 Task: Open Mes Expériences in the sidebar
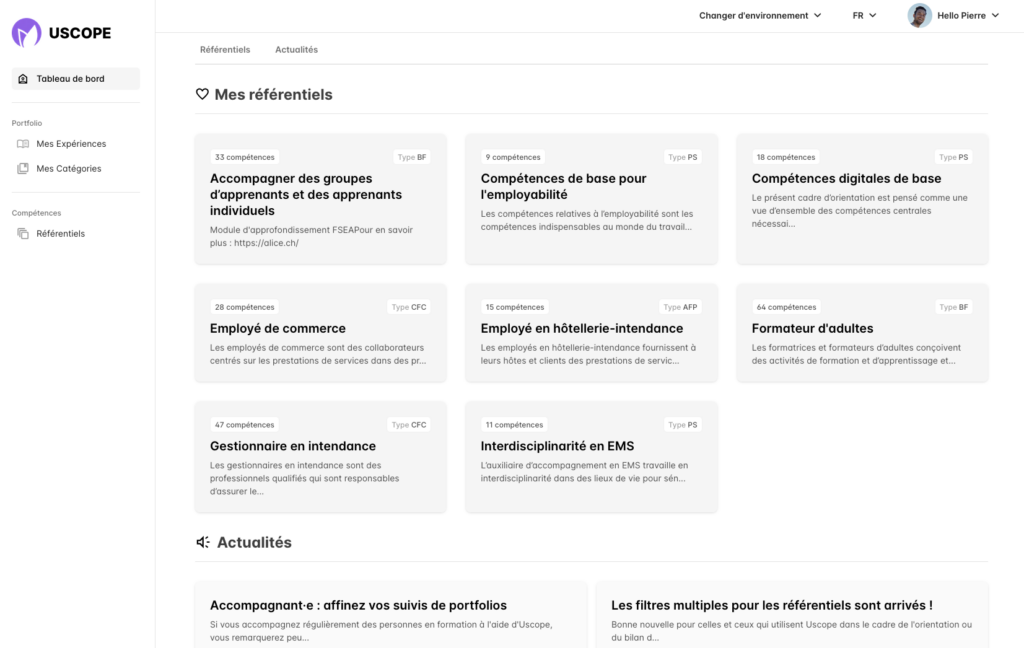[71, 144]
